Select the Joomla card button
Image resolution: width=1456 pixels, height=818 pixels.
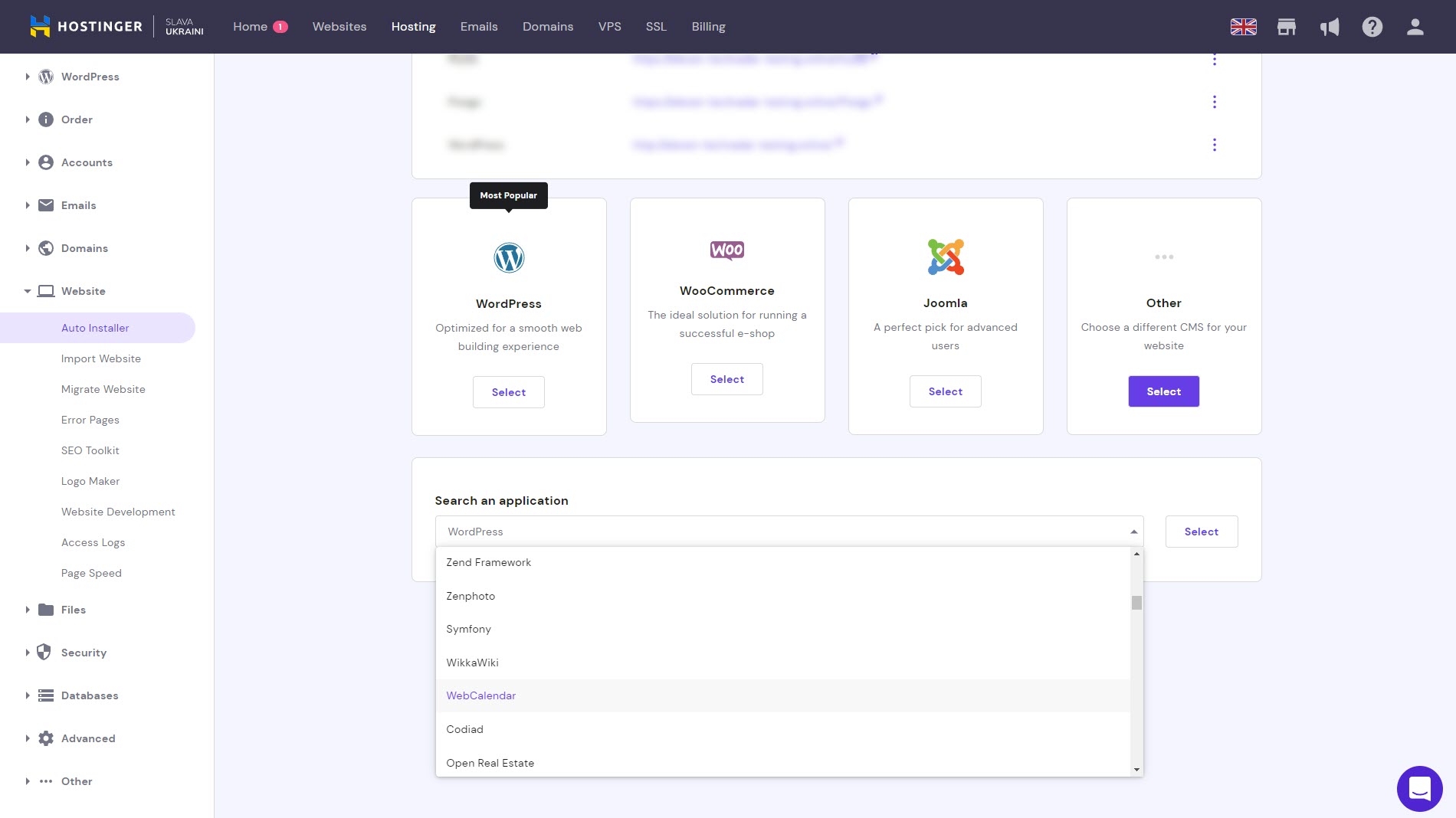[x=946, y=391]
